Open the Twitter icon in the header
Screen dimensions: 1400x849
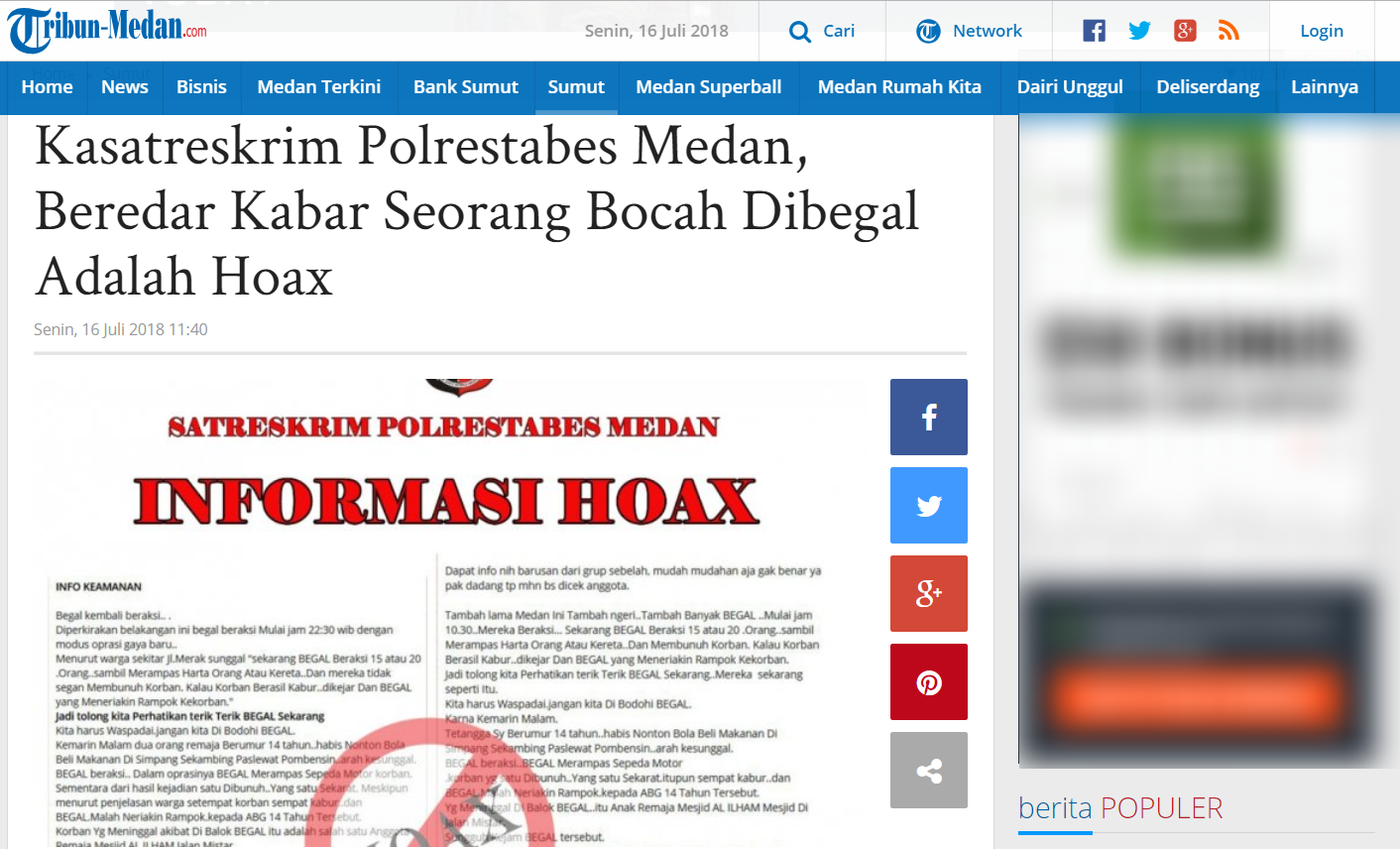[1139, 31]
